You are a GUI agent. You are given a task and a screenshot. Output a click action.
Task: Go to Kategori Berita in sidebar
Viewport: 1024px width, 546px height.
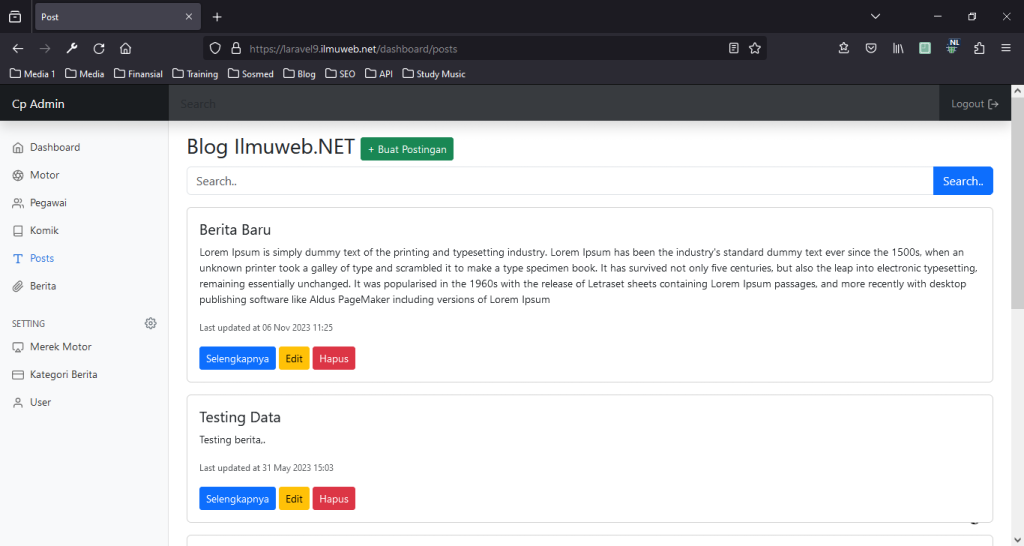point(63,374)
